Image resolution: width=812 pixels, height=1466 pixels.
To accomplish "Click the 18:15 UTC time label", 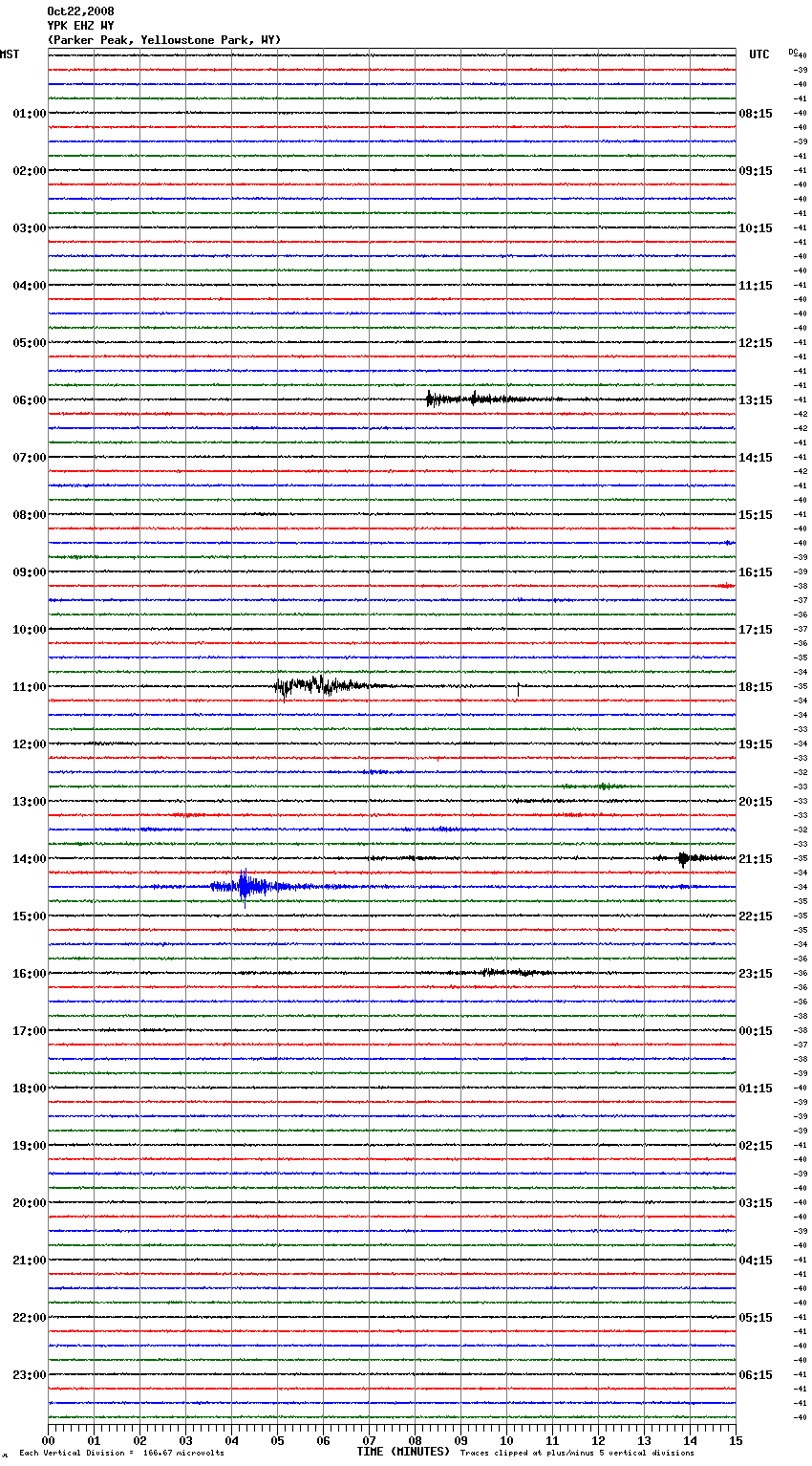I will [756, 687].
